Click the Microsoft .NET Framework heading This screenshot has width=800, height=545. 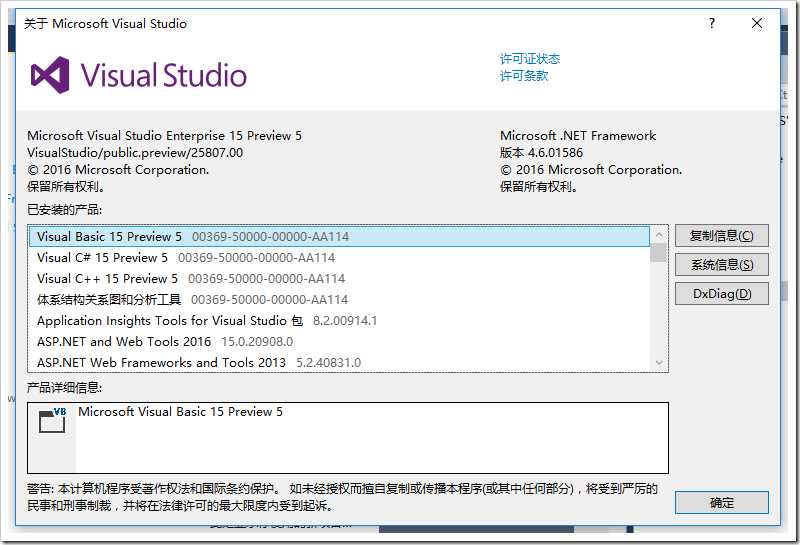(578, 136)
